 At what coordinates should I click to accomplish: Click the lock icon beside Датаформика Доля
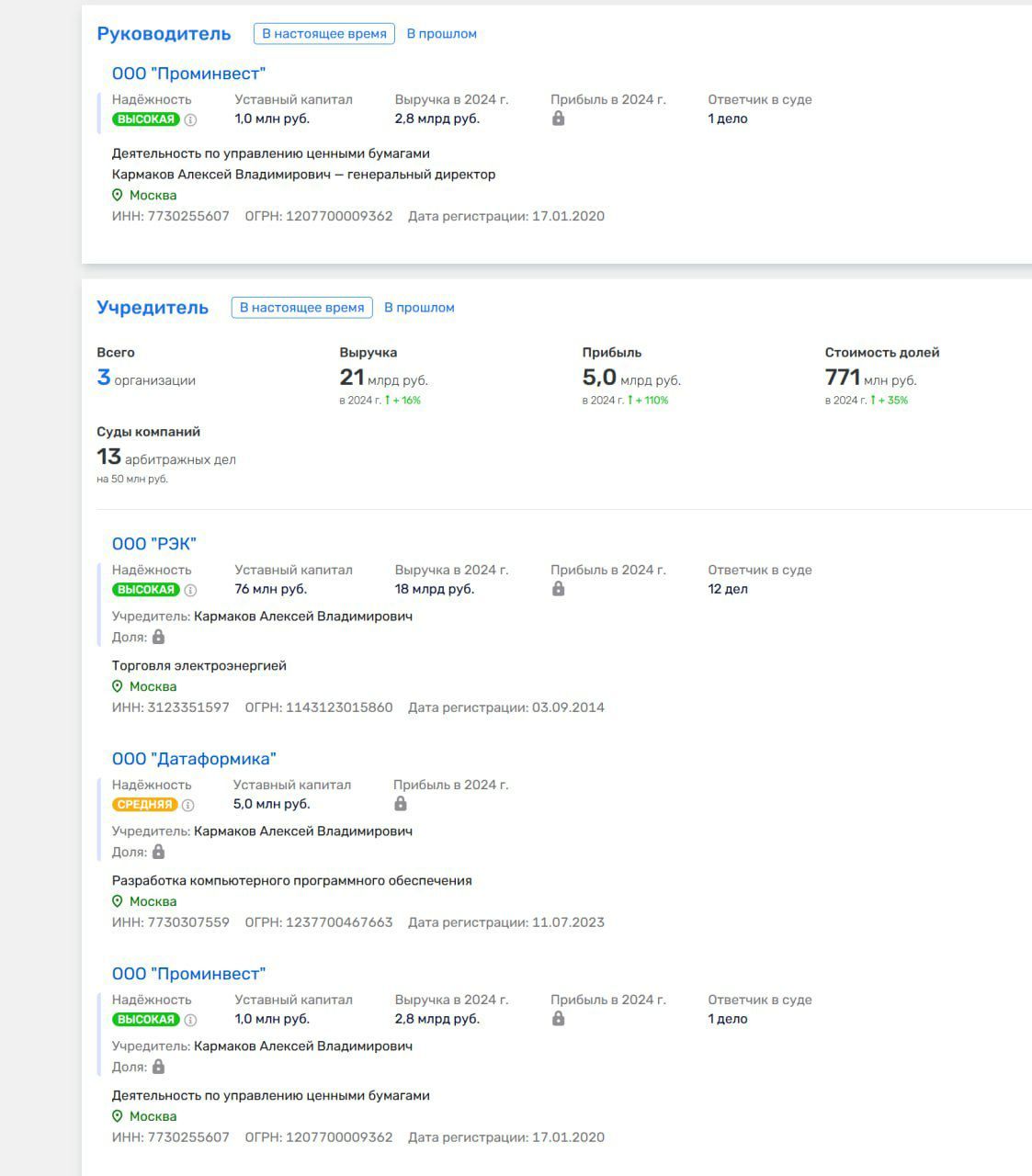158,852
